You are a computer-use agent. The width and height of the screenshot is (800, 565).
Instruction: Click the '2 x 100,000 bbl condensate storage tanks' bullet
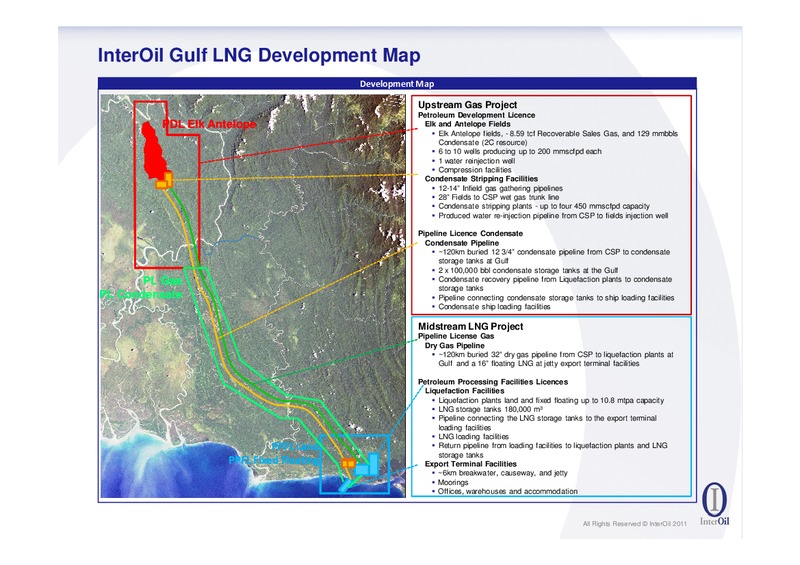point(525,271)
